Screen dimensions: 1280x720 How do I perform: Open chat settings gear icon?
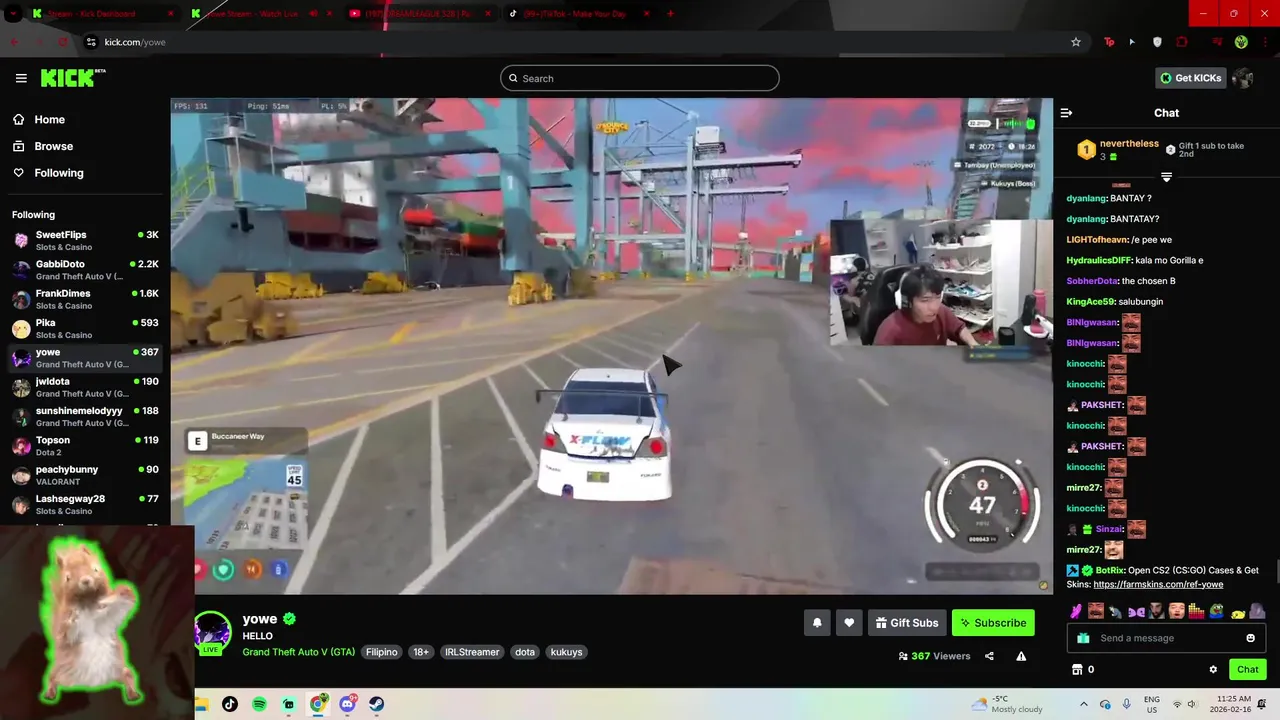(1213, 669)
